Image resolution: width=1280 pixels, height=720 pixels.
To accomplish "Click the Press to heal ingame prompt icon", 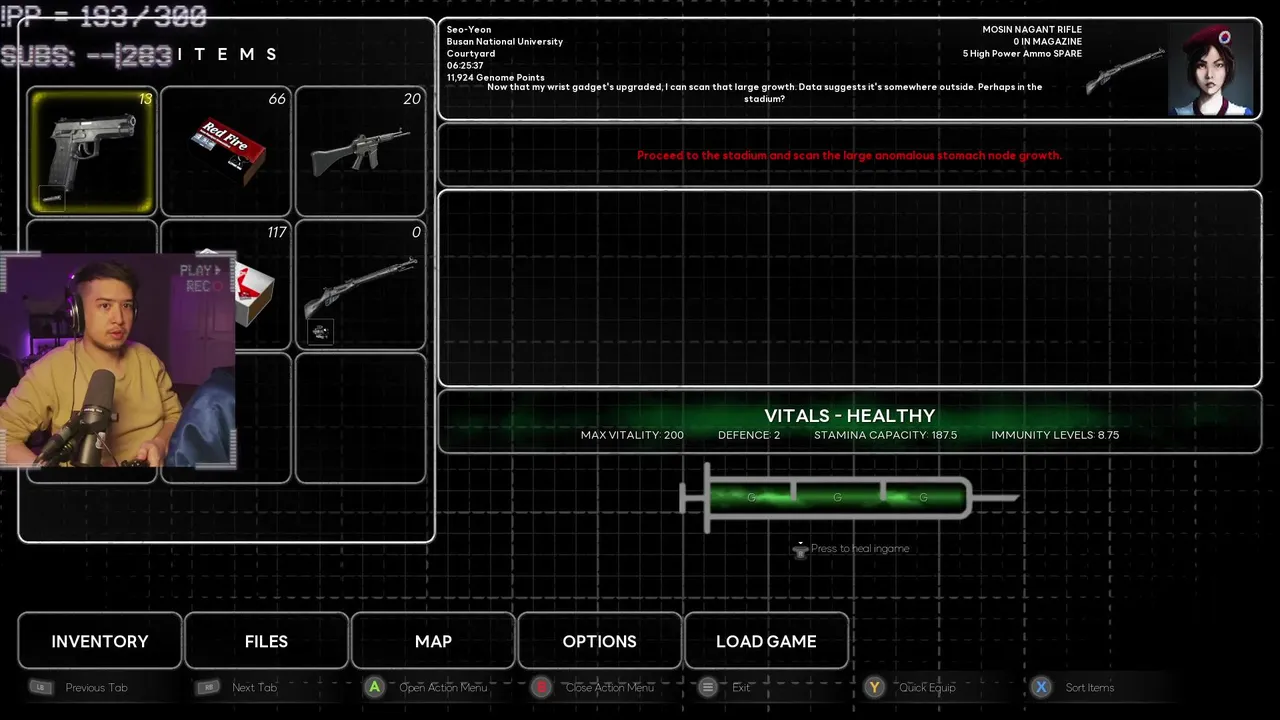I will pyautogui.click(x=800, y=549).
